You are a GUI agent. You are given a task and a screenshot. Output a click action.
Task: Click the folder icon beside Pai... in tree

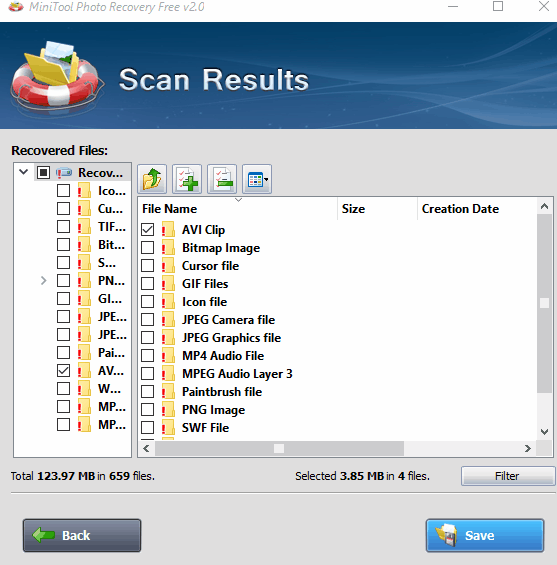point(84,353)
